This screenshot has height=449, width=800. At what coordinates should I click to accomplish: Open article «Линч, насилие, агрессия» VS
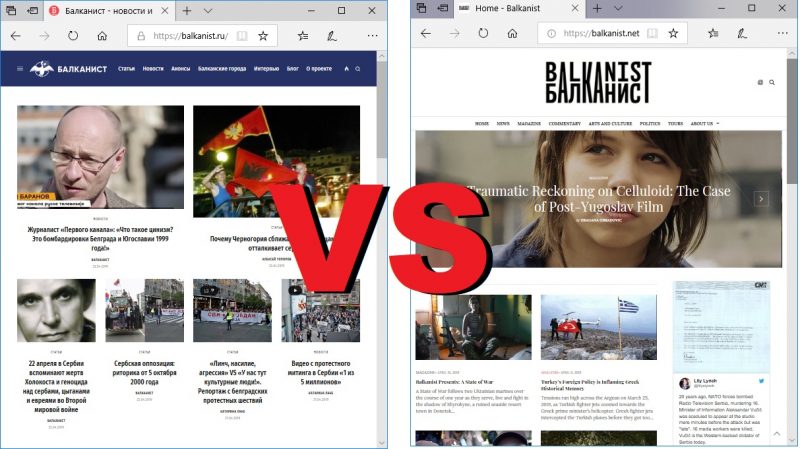click(x=232, y=382)
